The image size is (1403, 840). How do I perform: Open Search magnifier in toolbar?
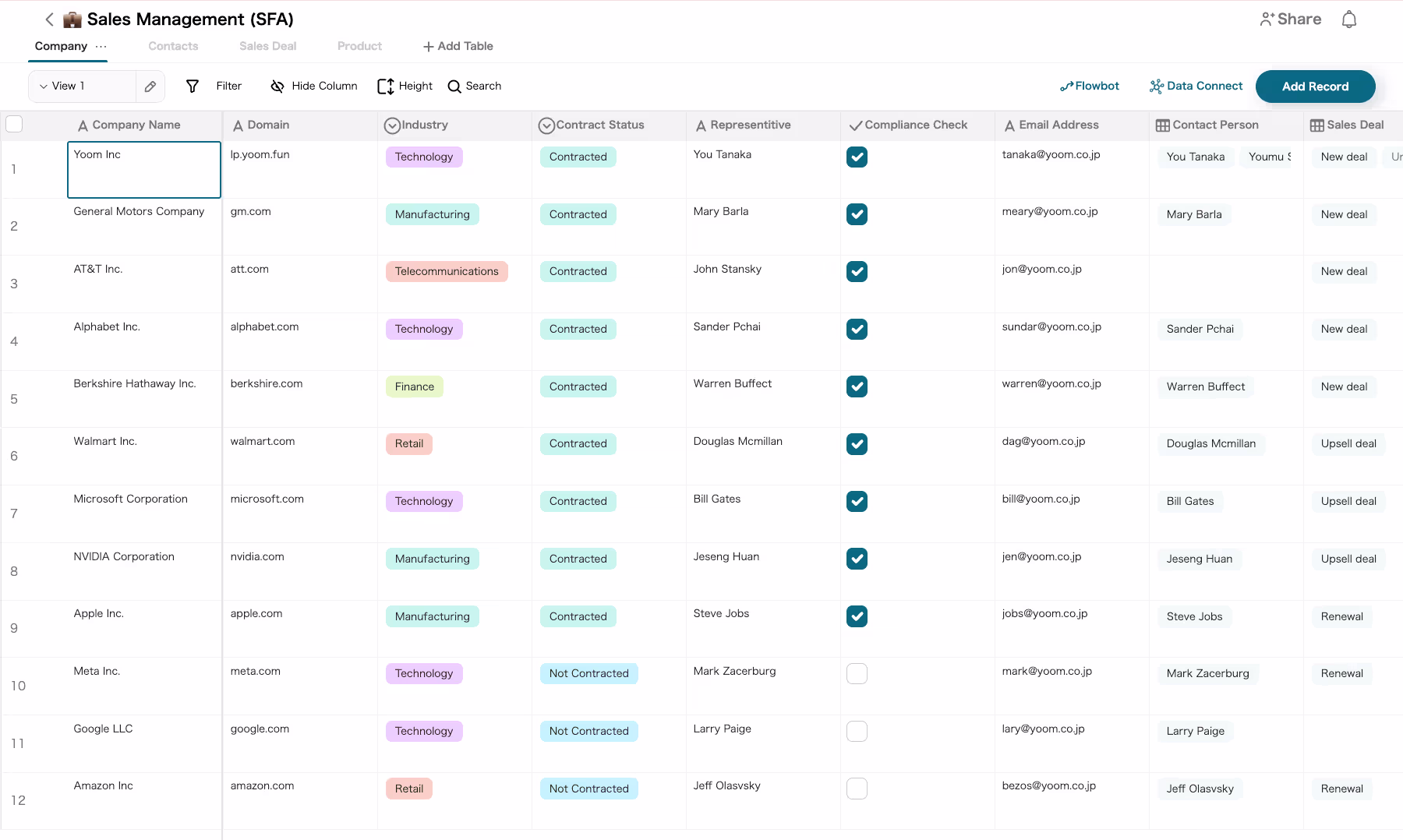click(454, 86)
